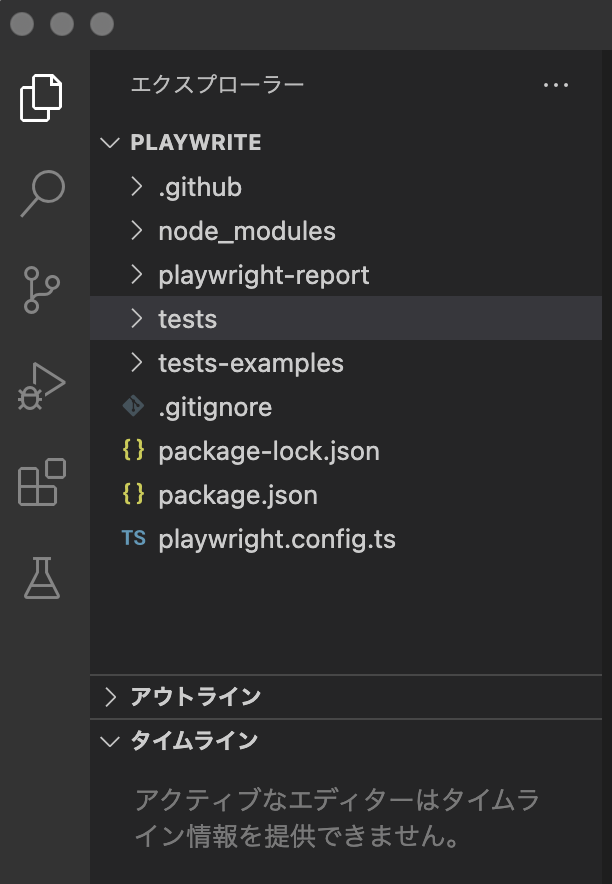Expand the .github folder chevron
The image size is (612, 884).
(136, 186)
